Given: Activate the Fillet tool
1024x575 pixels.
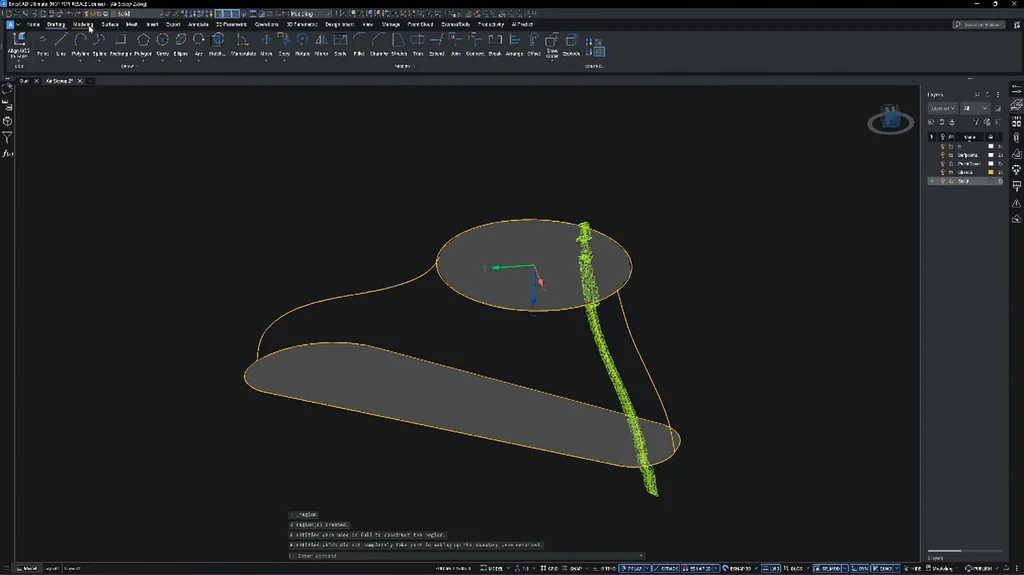Looking at the screenshot, I should coord(359,44).
